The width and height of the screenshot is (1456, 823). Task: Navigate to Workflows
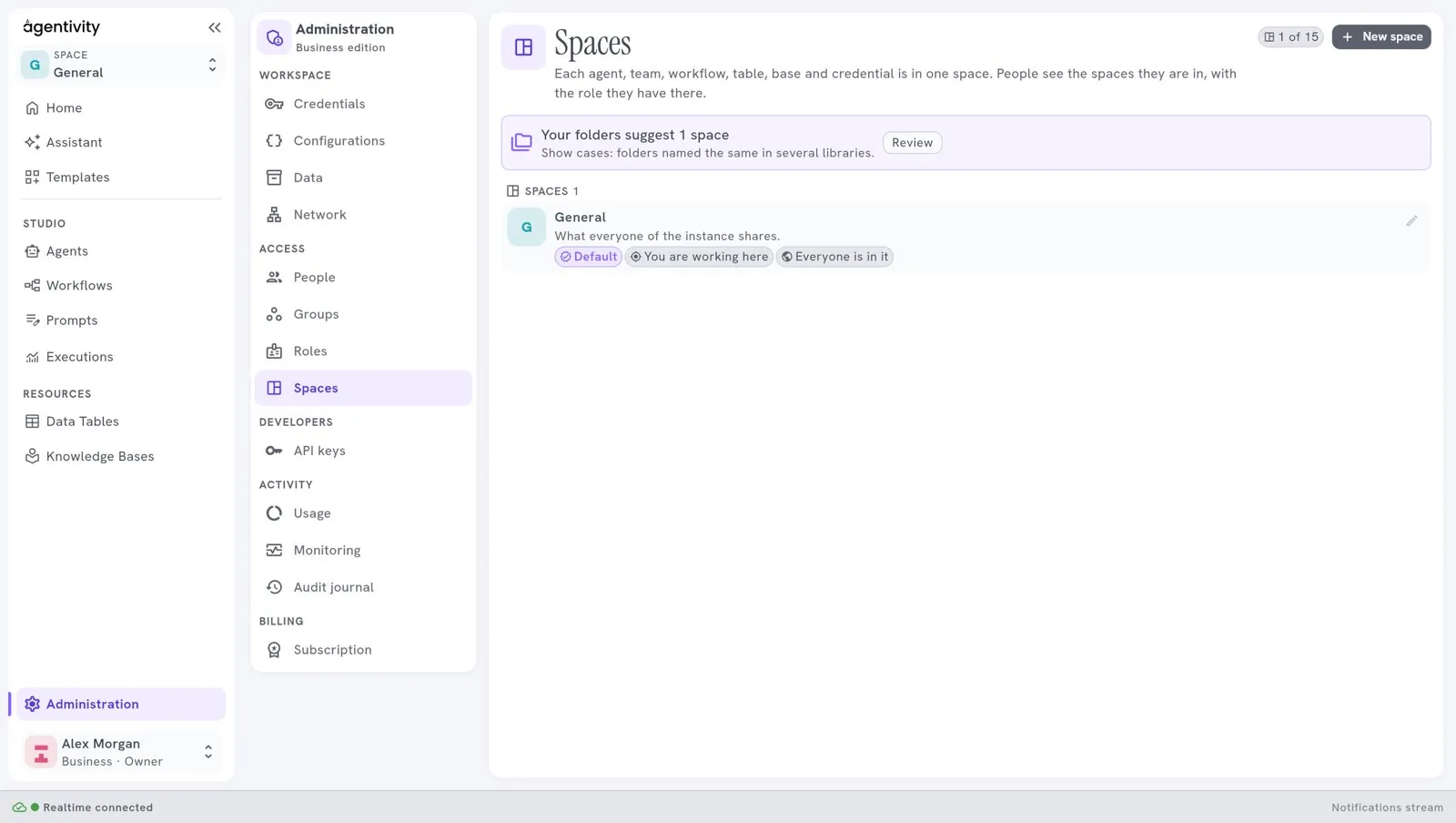[121, 285]
